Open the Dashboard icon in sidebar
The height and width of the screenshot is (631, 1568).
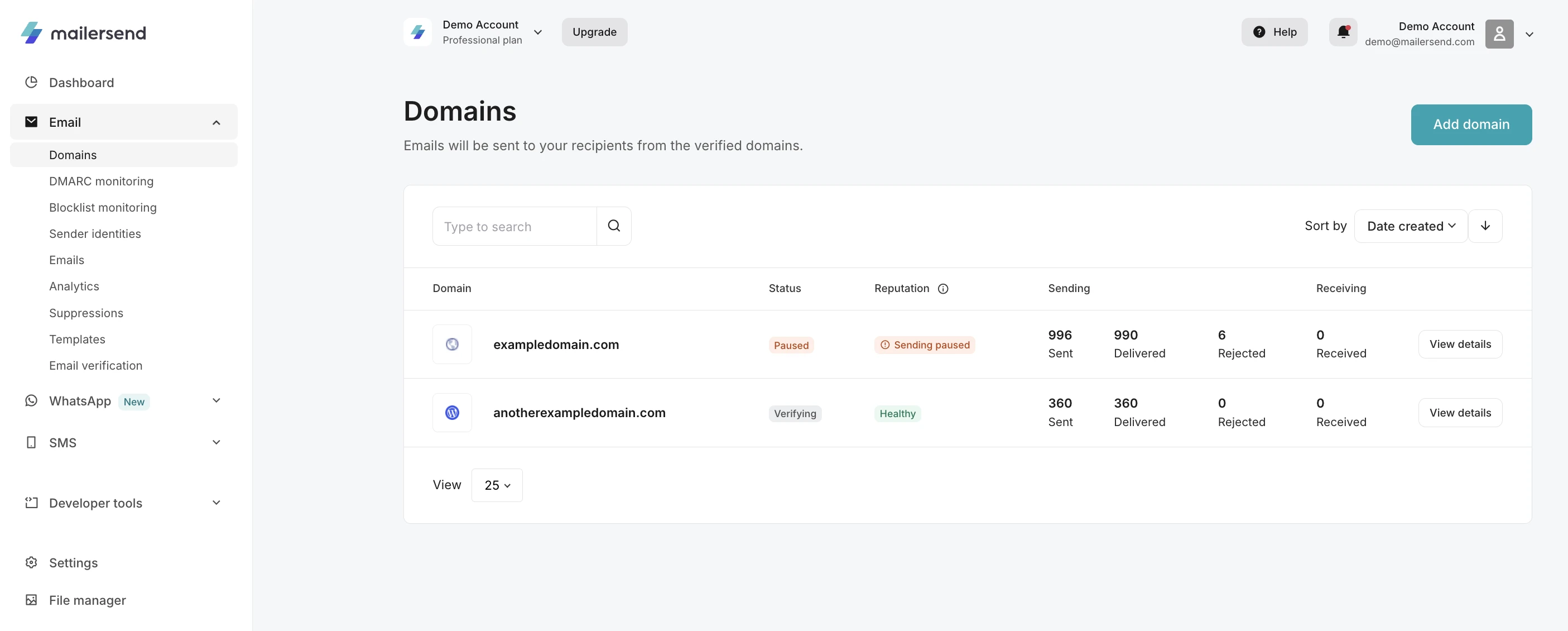[31, 82]
